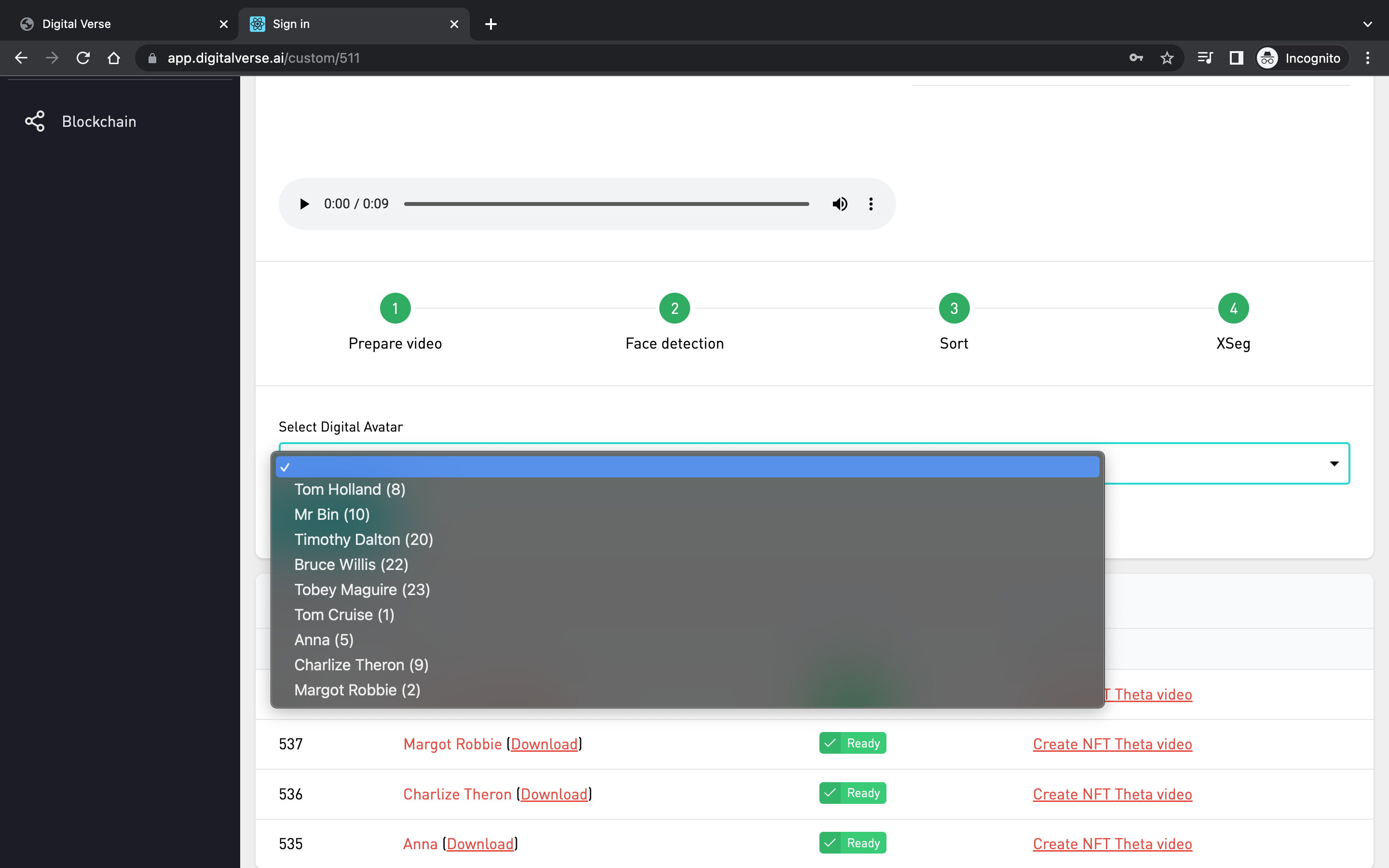The width and height of the screenshot is (1389, 868).
Task: Select Tom Holland (8) from avatar list
Action: pyautogui.click(x=350, y=489)
